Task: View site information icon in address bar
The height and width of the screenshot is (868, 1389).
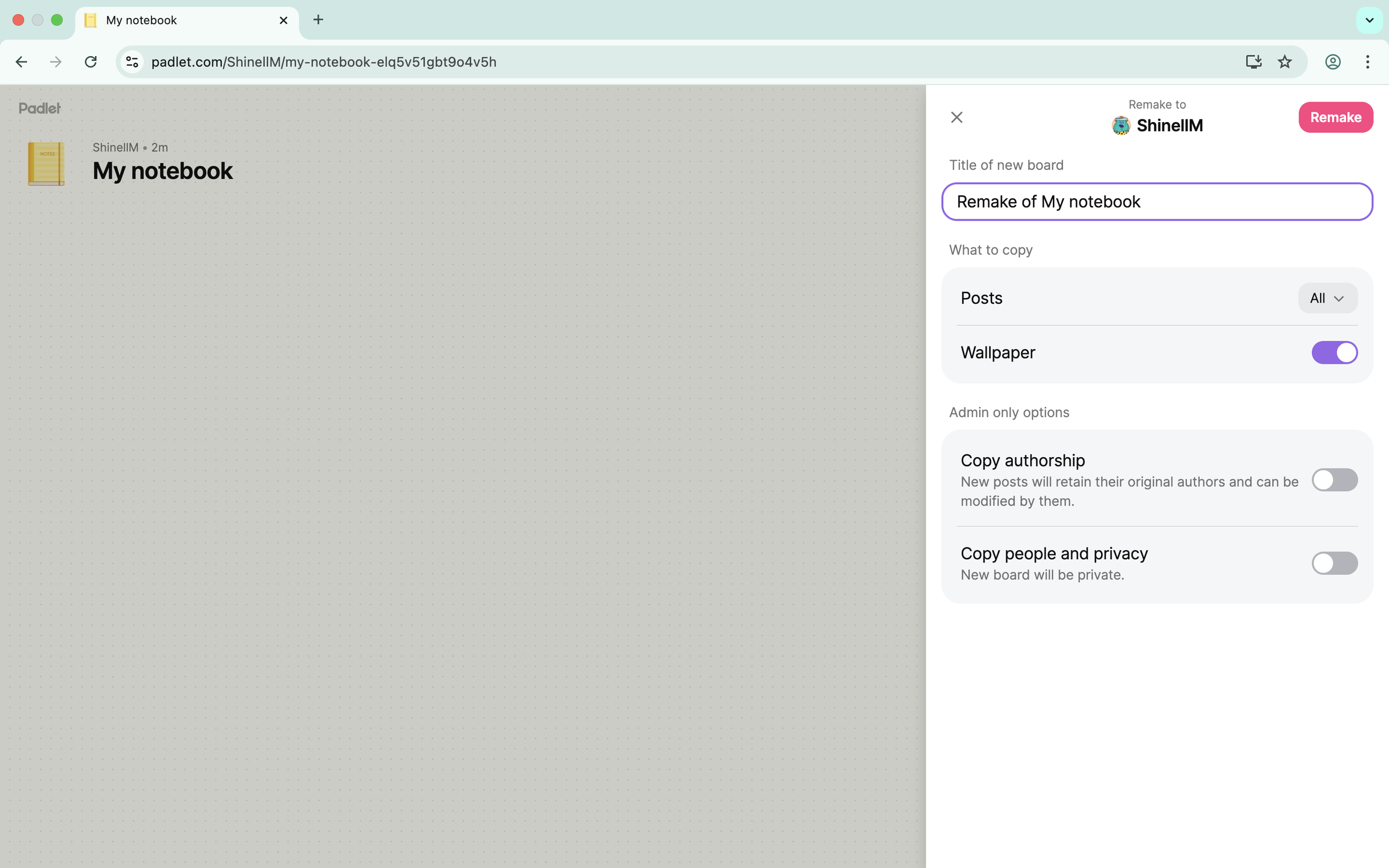Action: click(132, 62)
